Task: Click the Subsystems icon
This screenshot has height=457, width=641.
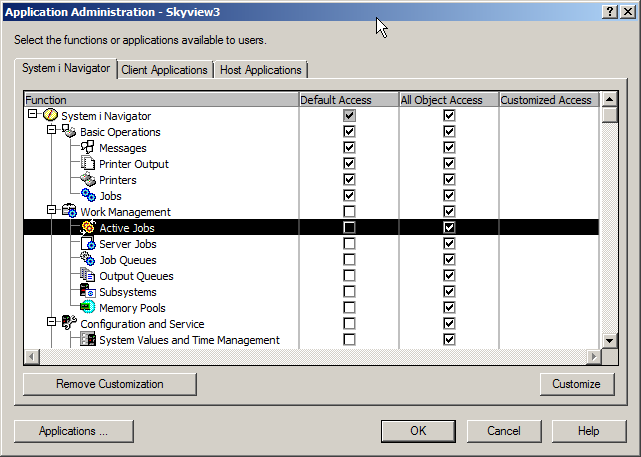Action: [x=88, y=291]
